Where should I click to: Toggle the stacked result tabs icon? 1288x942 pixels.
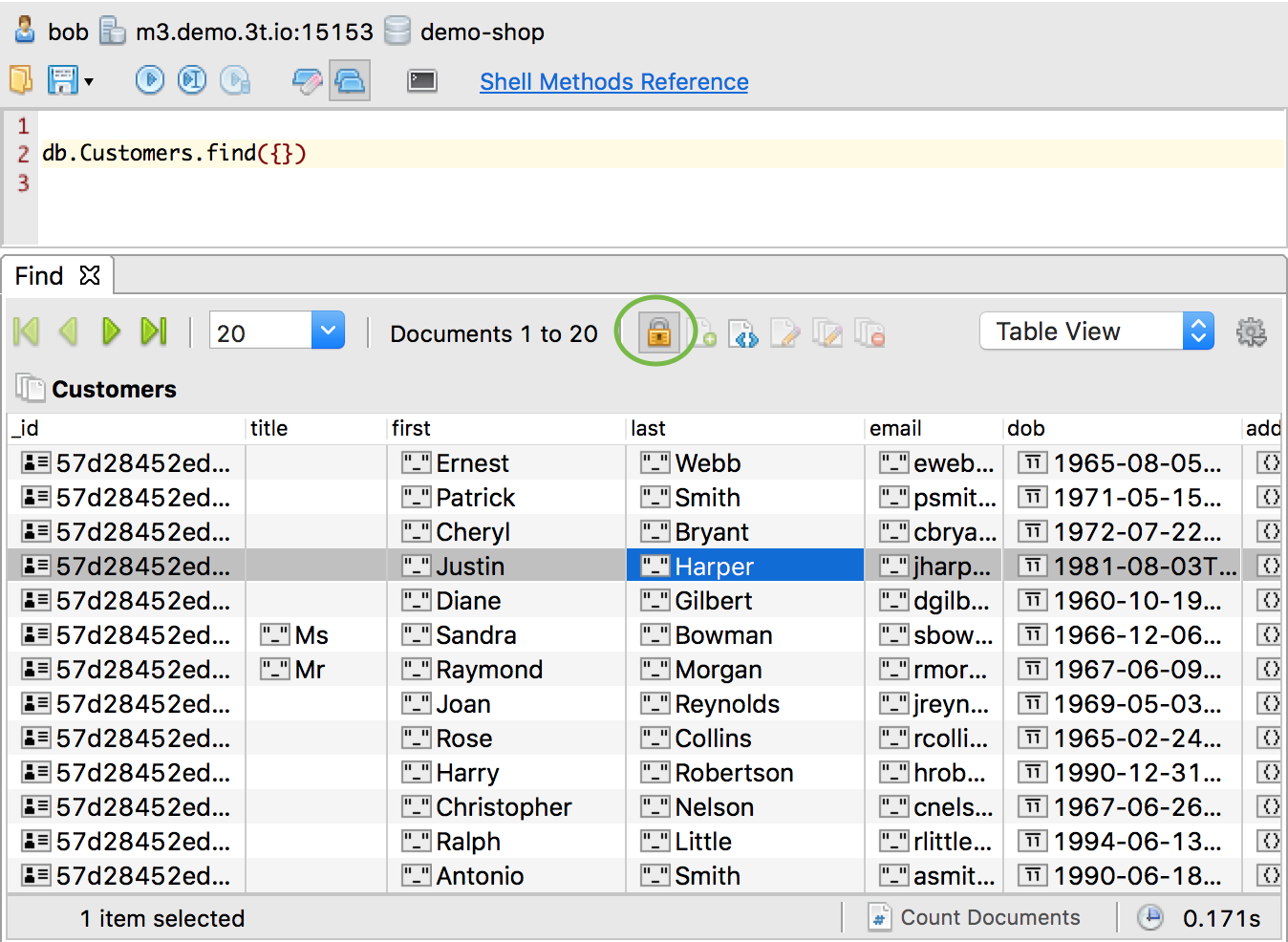[350, 80]
